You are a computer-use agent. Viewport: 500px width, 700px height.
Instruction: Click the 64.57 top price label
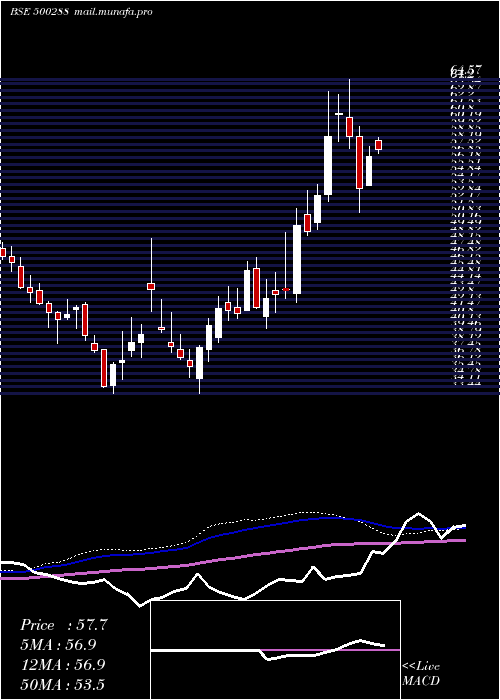tap(466, 70)
